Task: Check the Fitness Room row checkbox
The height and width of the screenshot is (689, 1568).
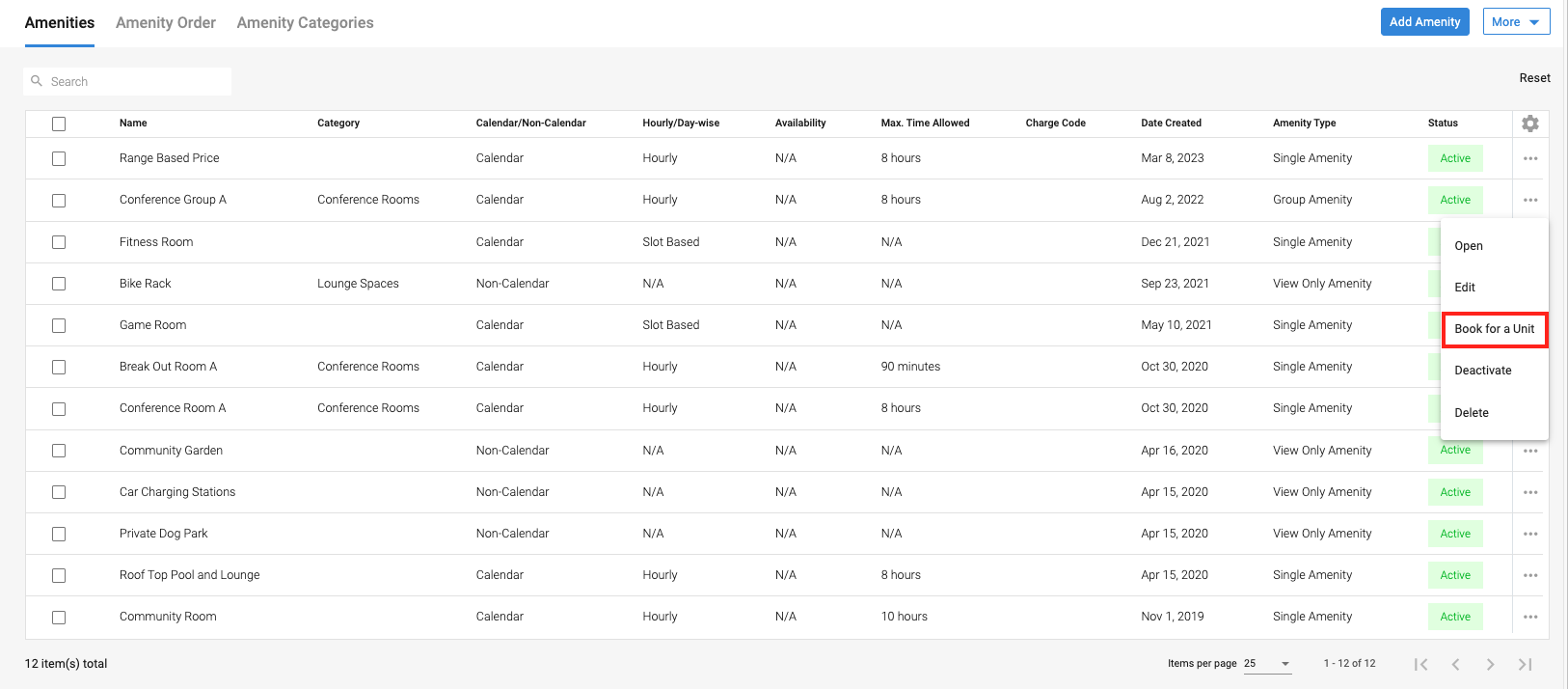Action: coord(59,242)
